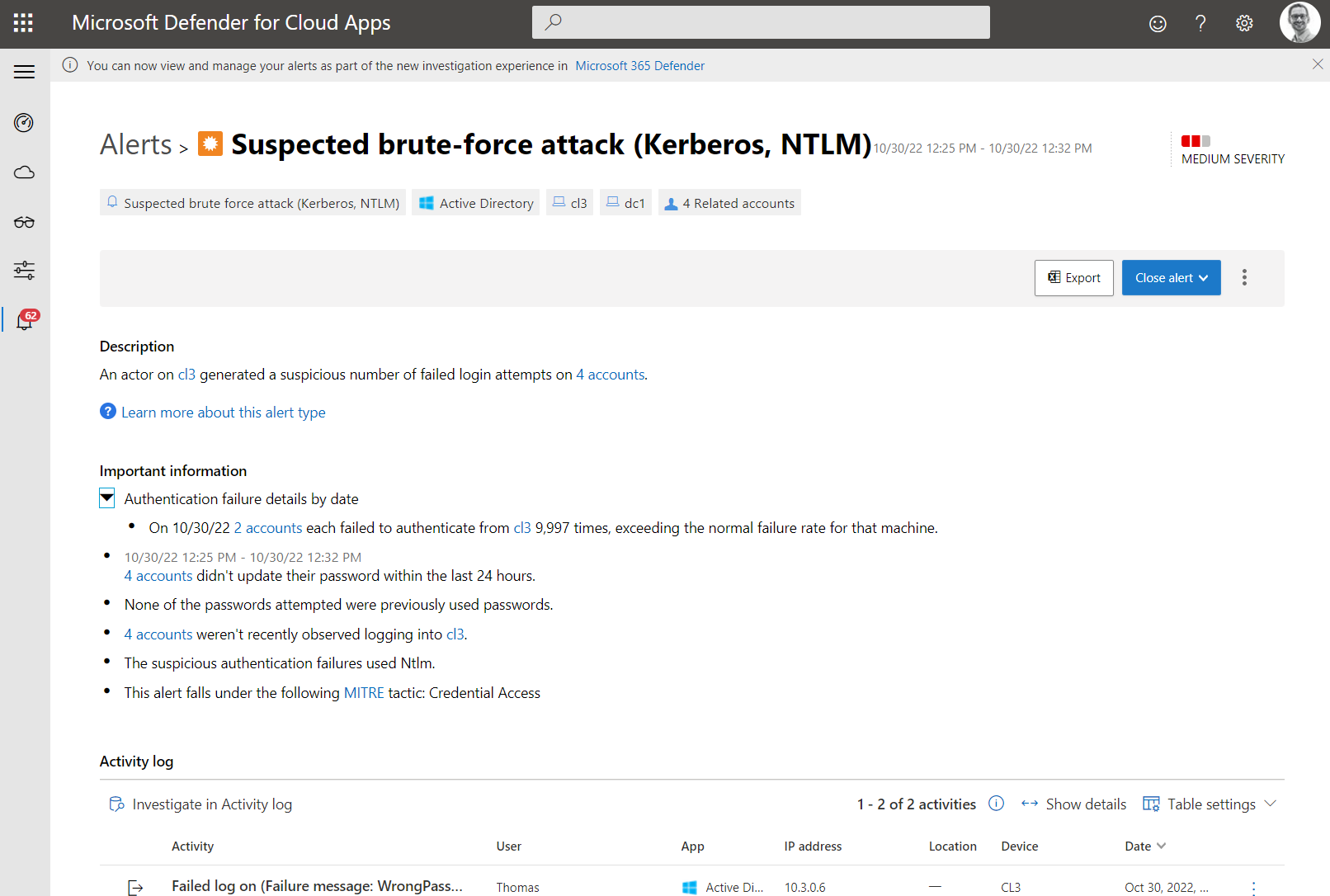Open the Failed log on activity row
The image size is (1330, 896).
(317, 886)
